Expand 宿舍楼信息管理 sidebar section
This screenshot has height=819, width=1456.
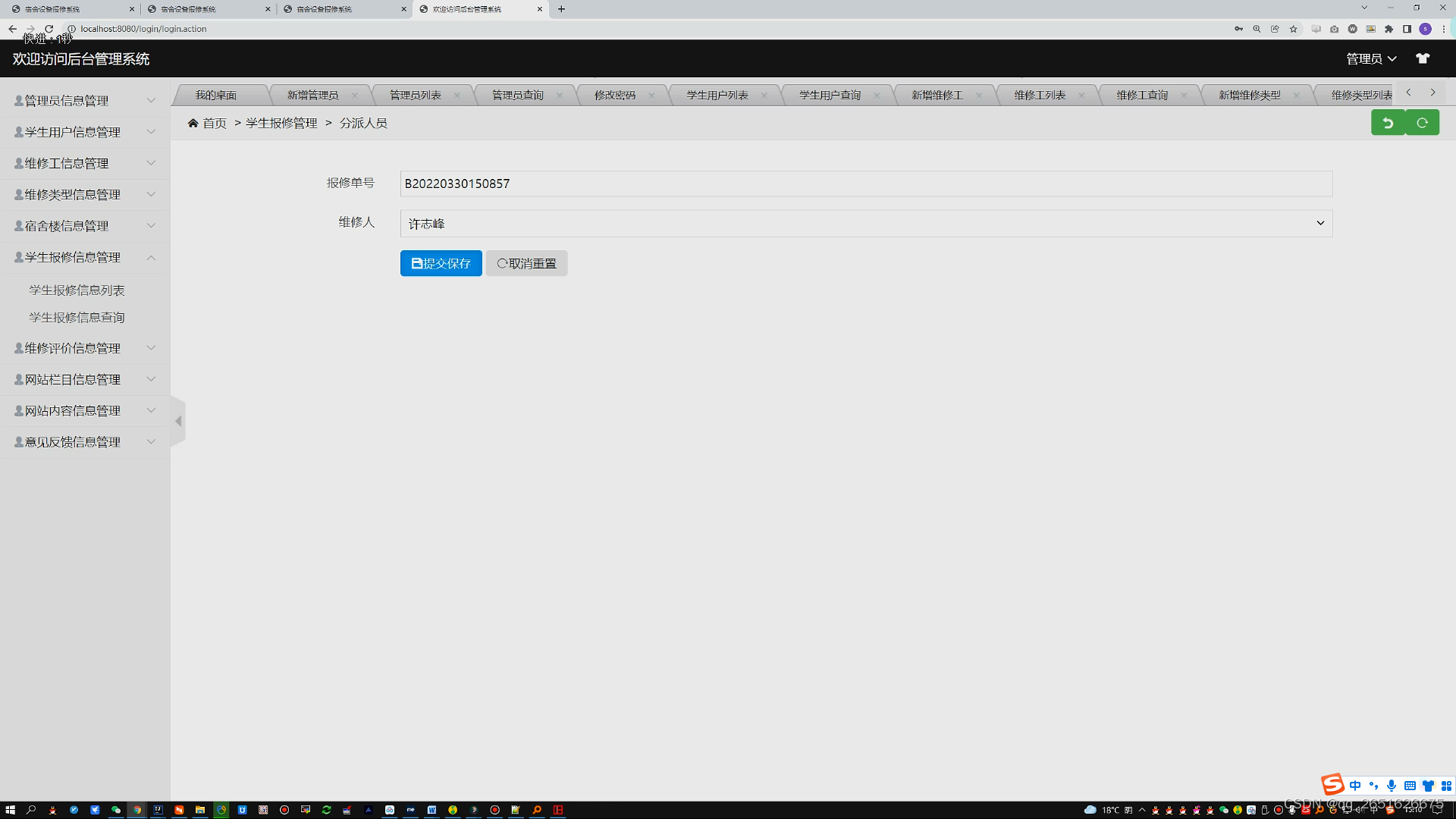[x=83, y=226]
